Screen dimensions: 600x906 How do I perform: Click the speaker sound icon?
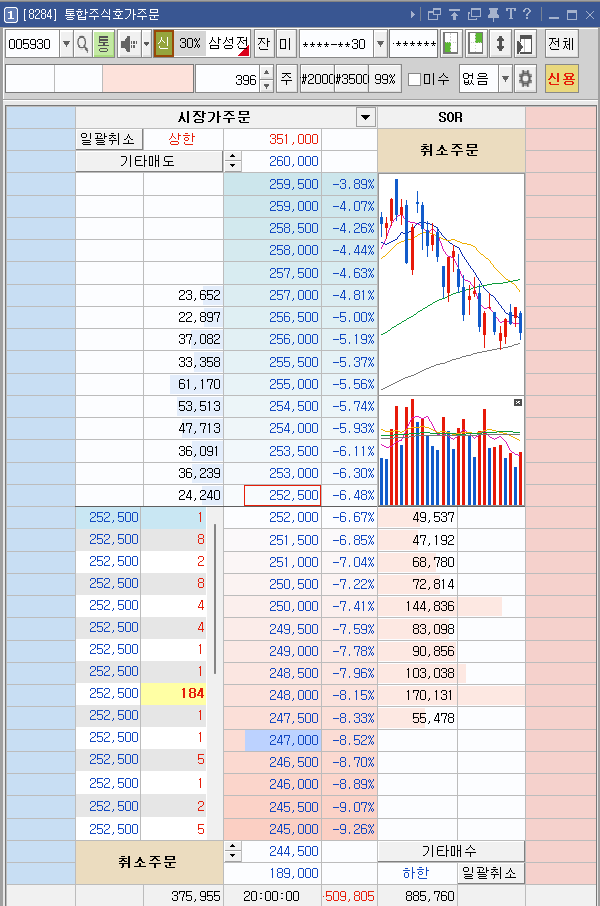(x=129, y=44)
